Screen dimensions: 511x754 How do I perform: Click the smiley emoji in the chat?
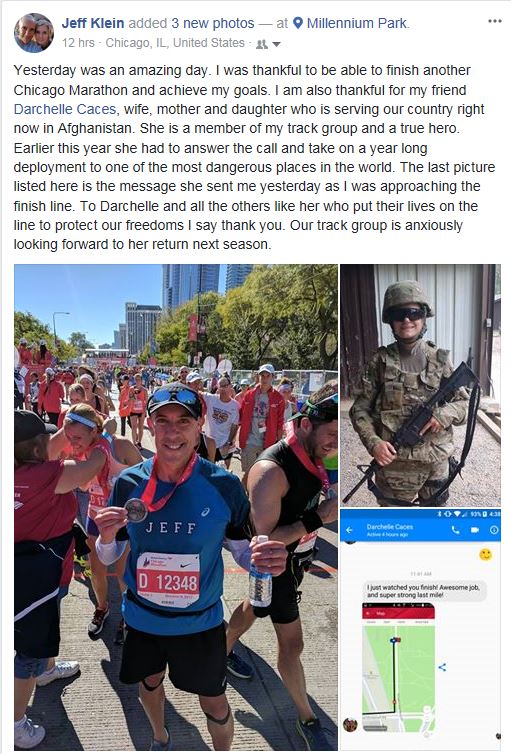pos(486,554)
